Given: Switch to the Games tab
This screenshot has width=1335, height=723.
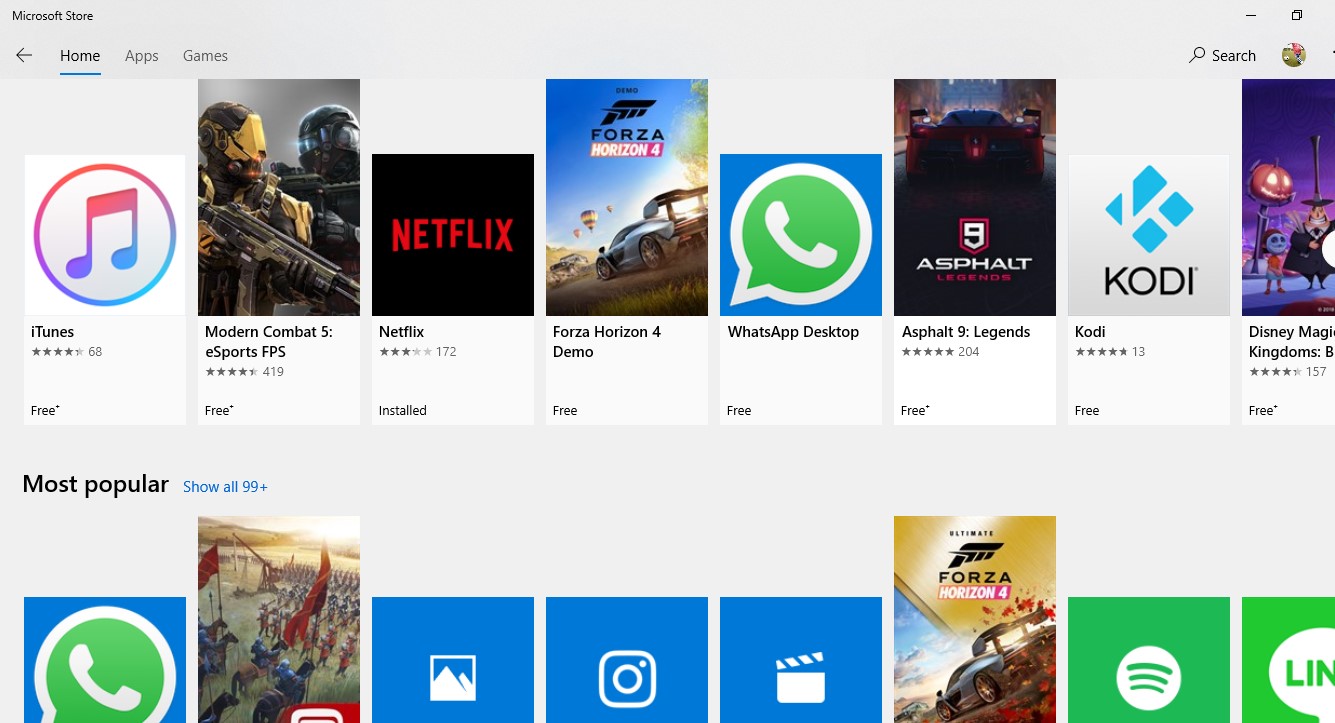Looking at the screenshot, I should tap(205, 56).
